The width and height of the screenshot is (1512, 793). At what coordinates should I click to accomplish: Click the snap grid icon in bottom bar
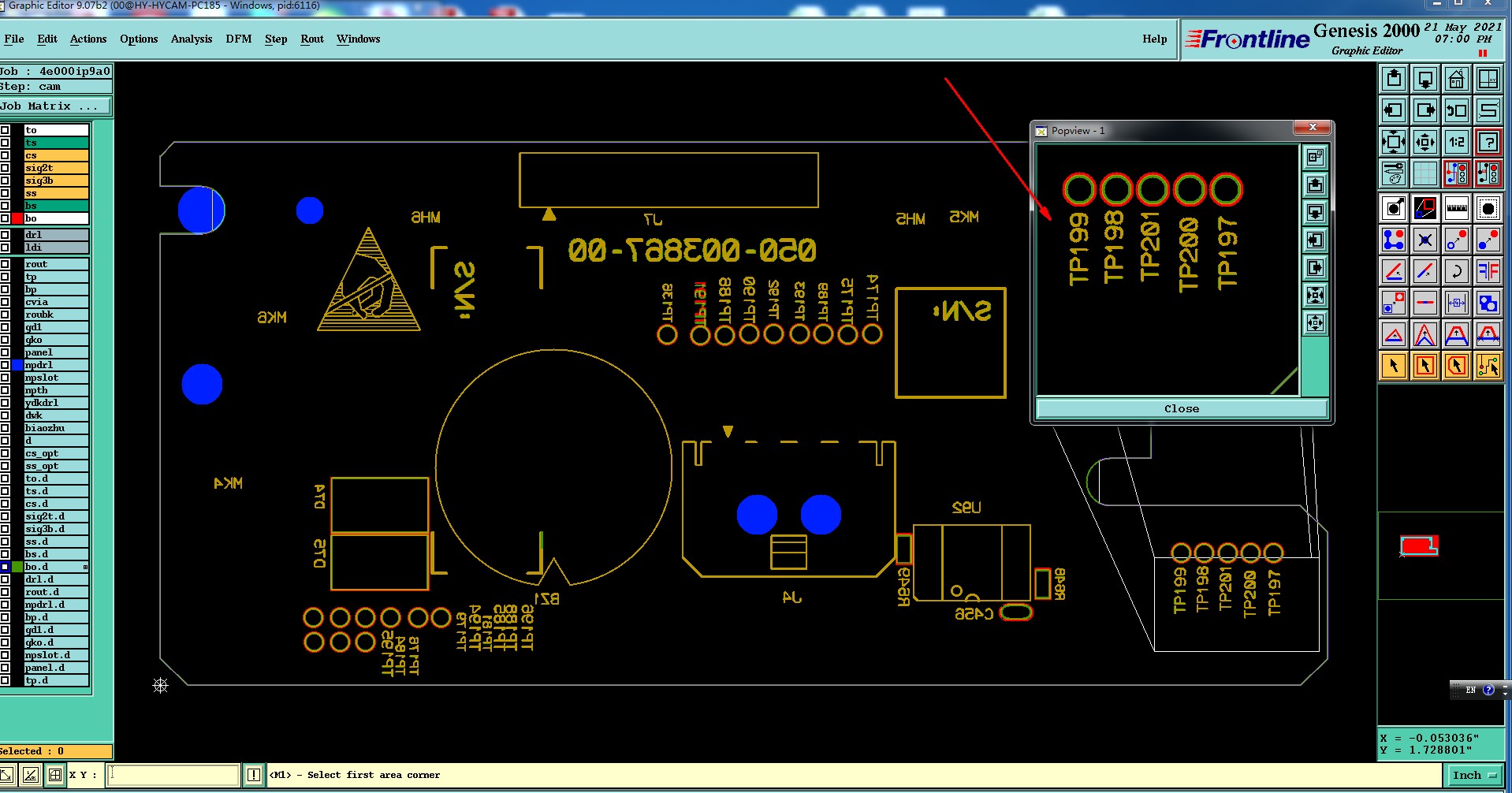click(x=55, y=775)
